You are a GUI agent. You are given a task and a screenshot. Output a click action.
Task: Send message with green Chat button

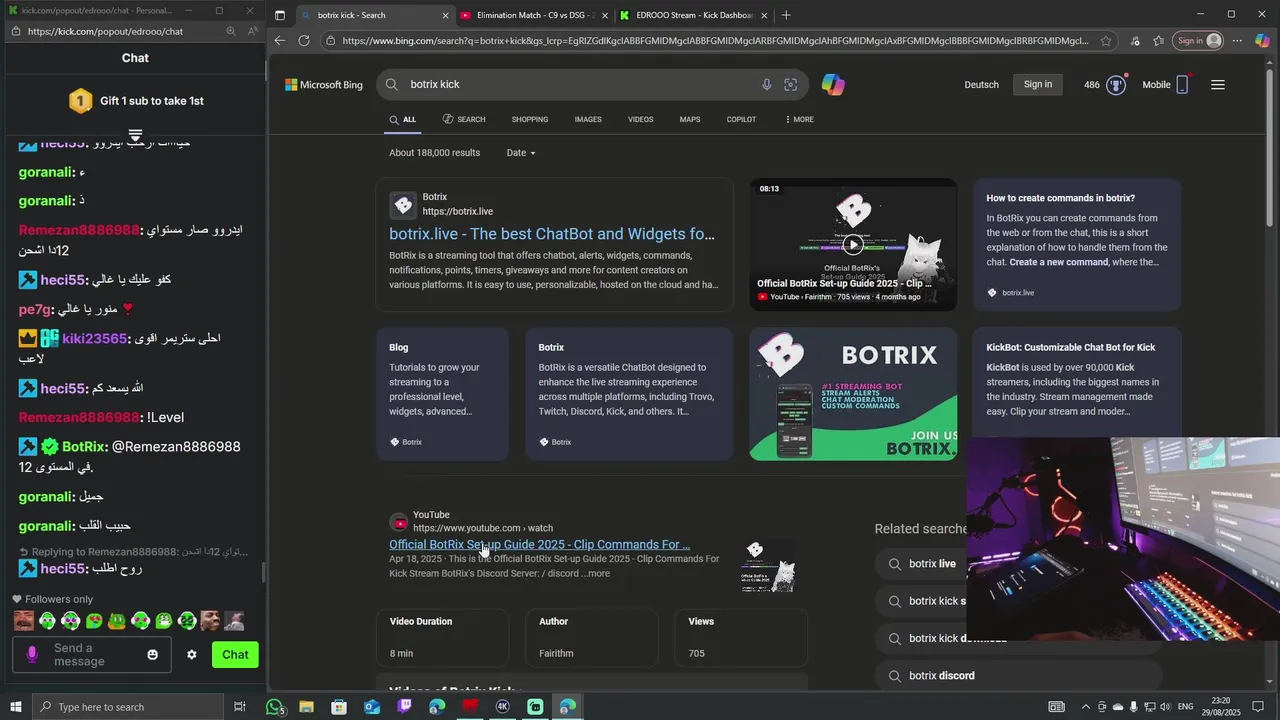point(235,655)
